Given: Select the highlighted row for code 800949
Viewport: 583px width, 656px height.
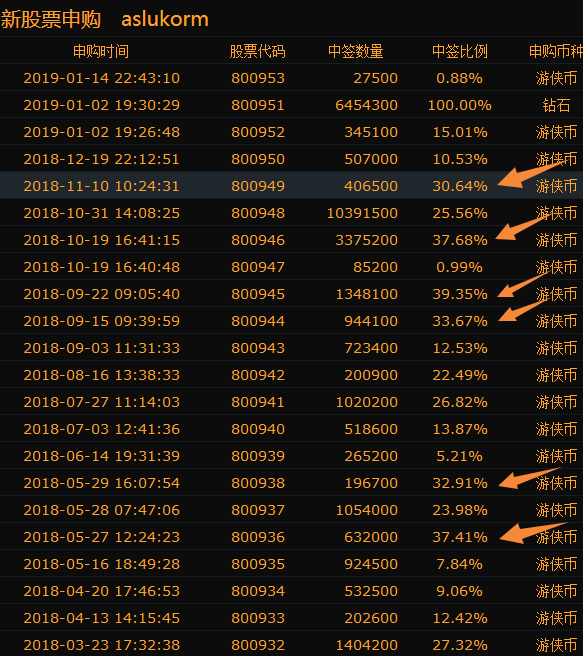Looking at the screenshot, I should (292, 185).
